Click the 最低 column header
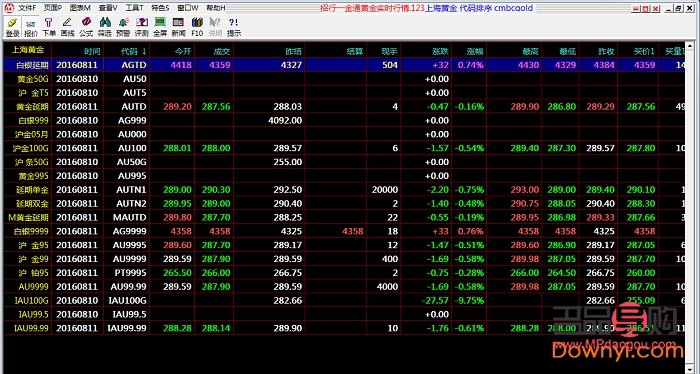This screenshot has height=374, width=700. pos(567,51)
